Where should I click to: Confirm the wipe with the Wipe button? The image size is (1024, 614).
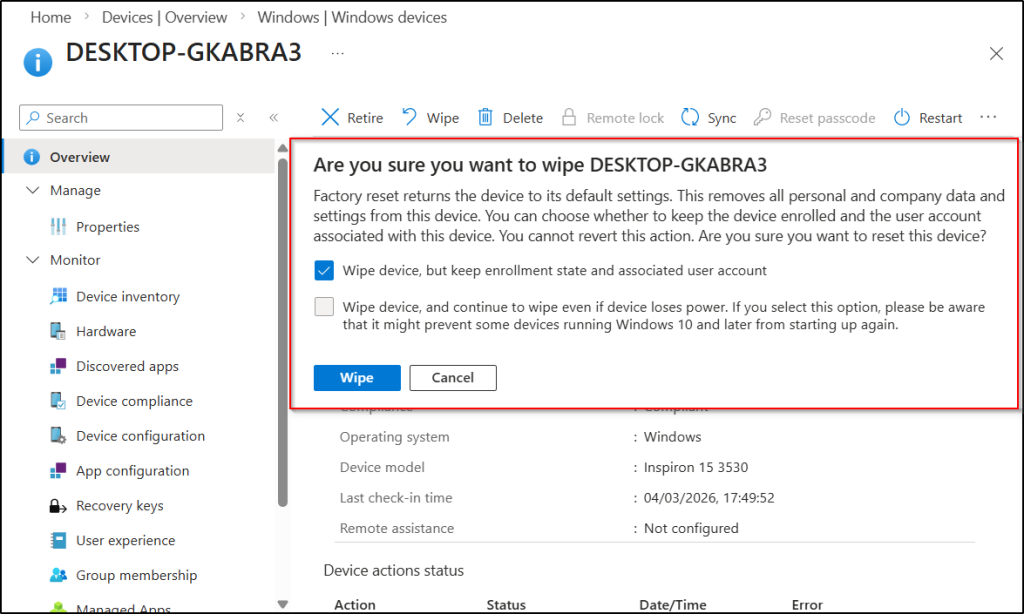pyautogui.click(x=356, y=378)
